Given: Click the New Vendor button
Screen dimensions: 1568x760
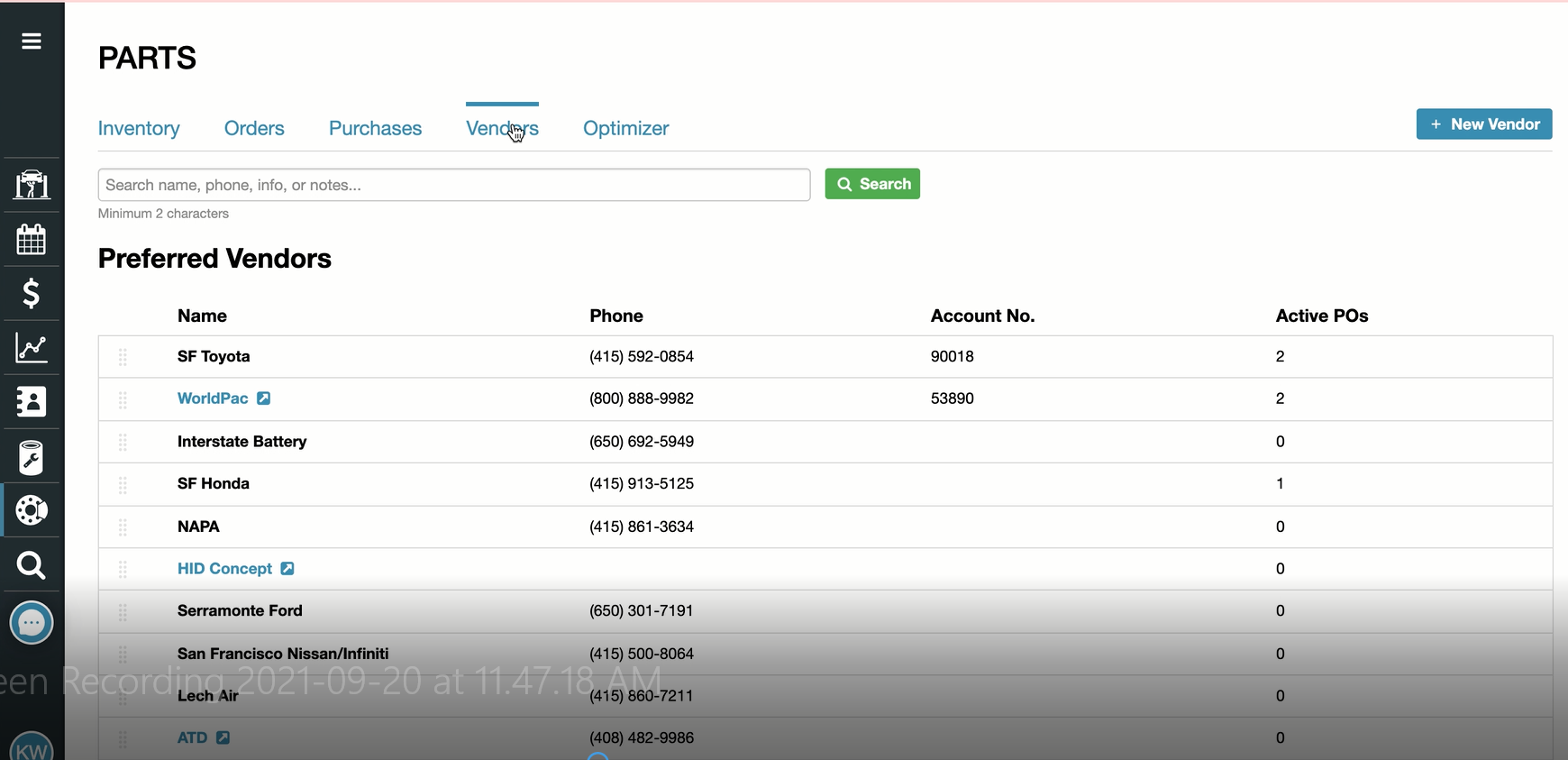Looking at the screenshot, I should pyautogui.click(x=1483, y=124).
